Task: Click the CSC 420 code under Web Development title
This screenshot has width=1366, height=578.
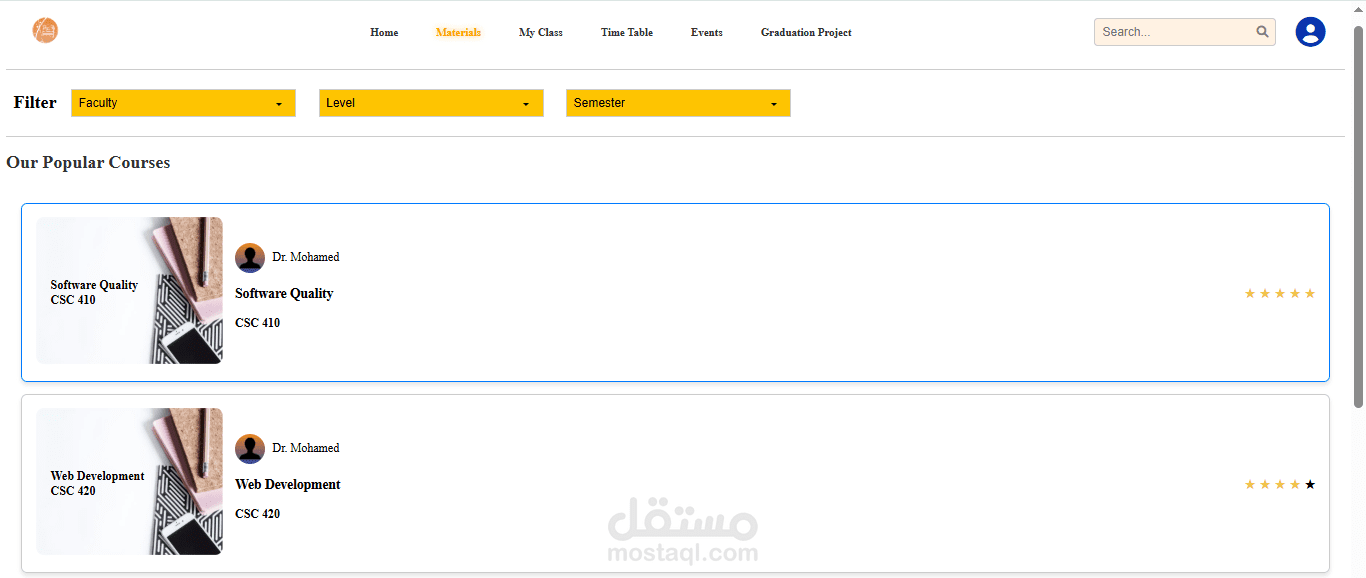Action: coord(257,514)
